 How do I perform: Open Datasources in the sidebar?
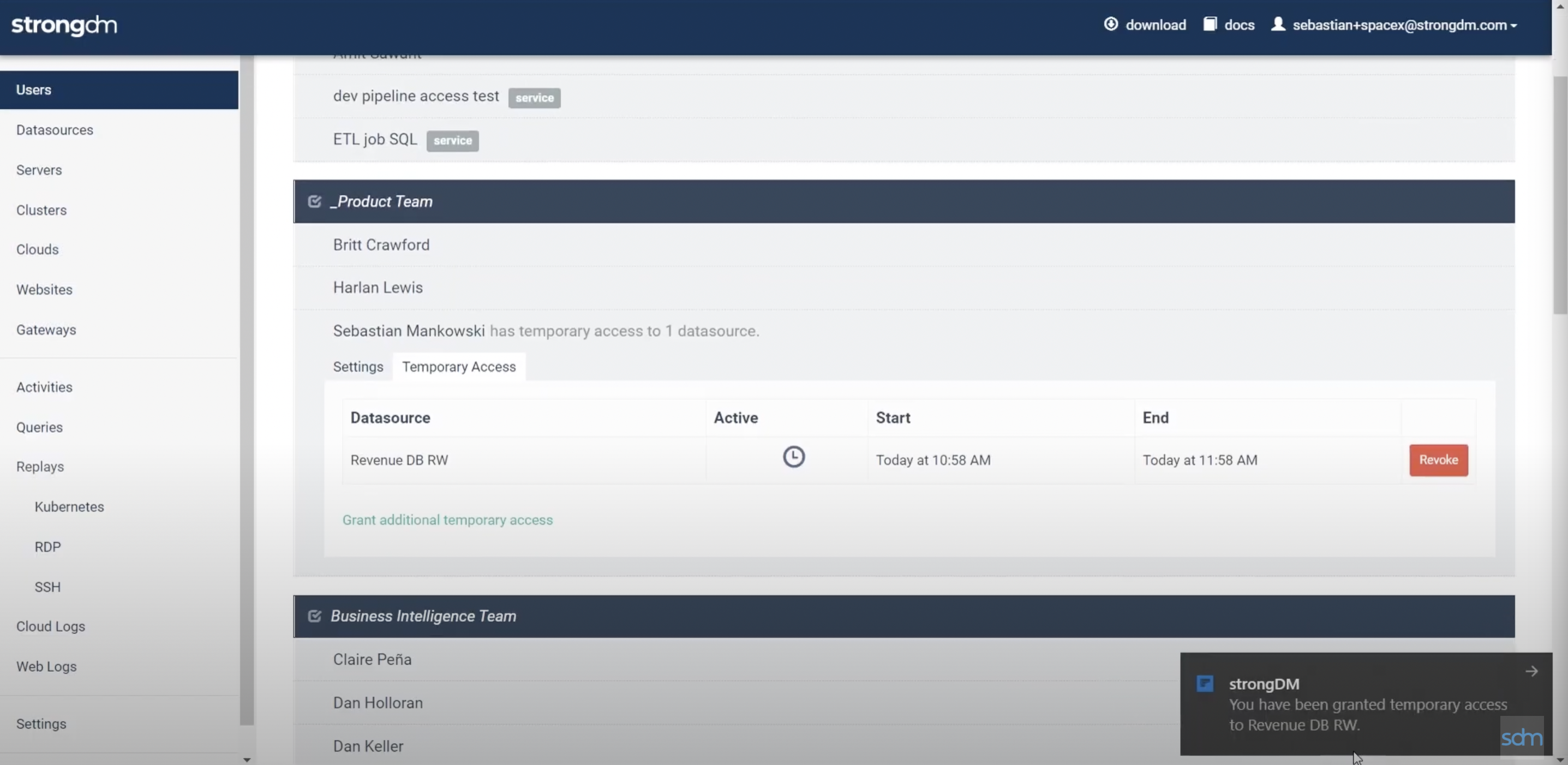[55, 130]
